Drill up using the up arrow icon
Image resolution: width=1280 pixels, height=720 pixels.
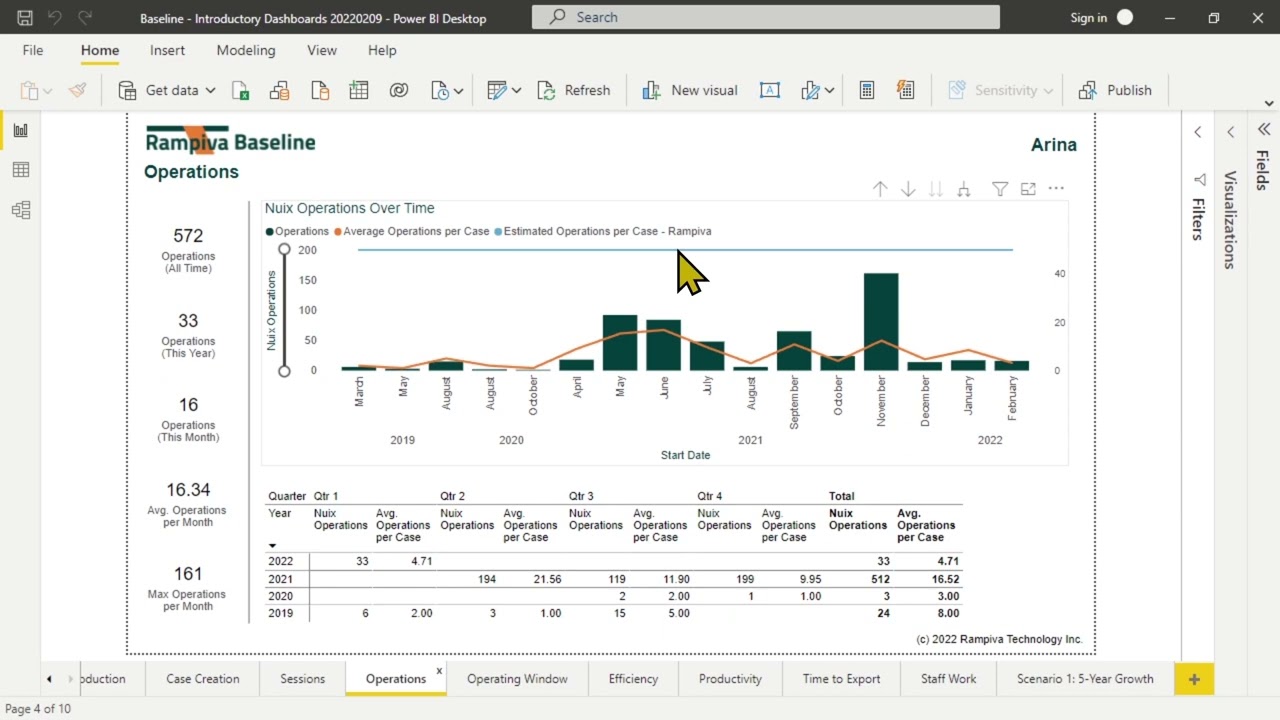coord(880,189)
